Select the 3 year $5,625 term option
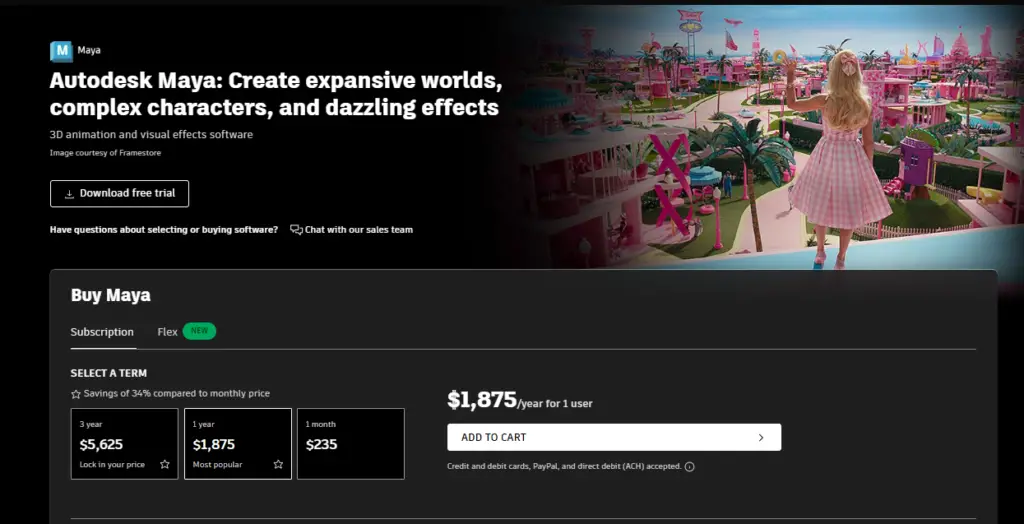The height and width of the screenshot is (524, 1024). coord(124,443)
